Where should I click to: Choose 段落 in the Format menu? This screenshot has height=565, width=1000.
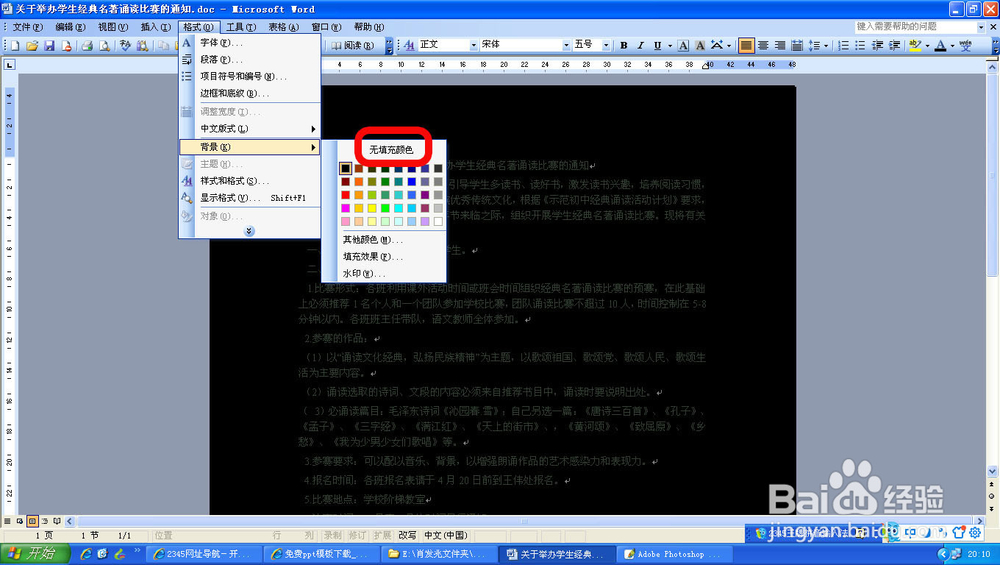coord(250,59)
